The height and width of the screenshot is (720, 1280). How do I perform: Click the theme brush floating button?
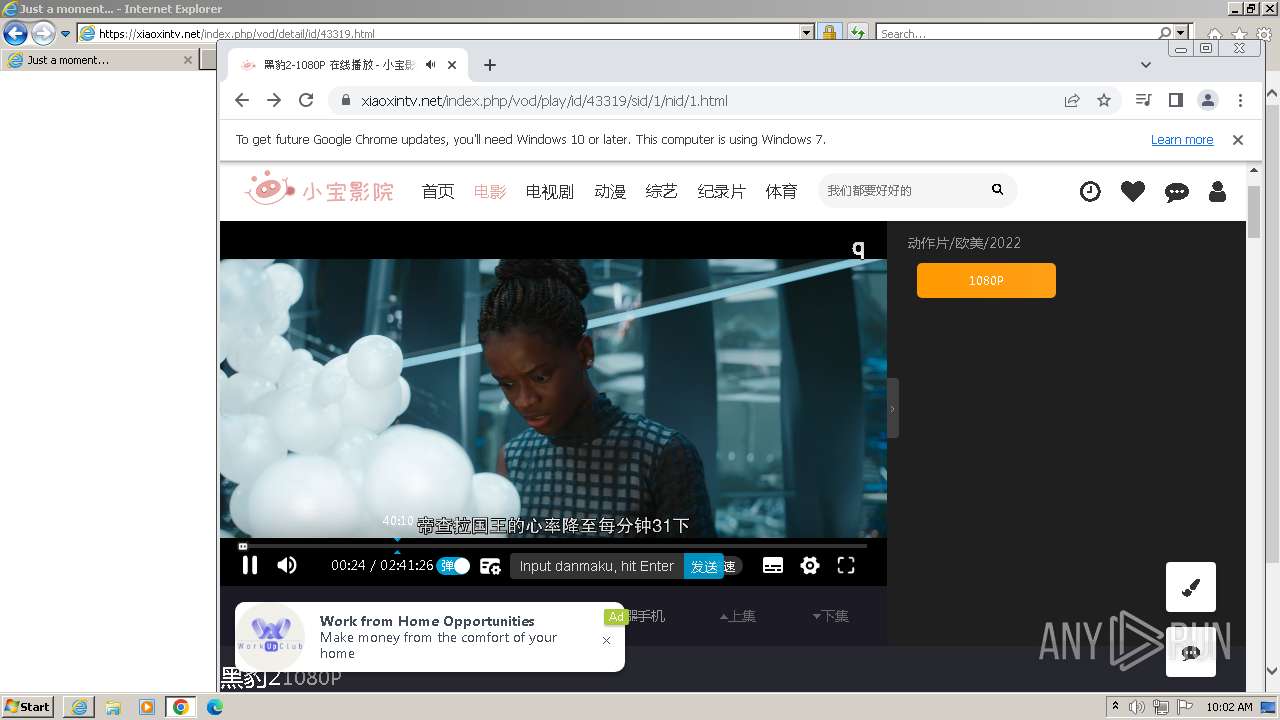(x=1191, y=587)
